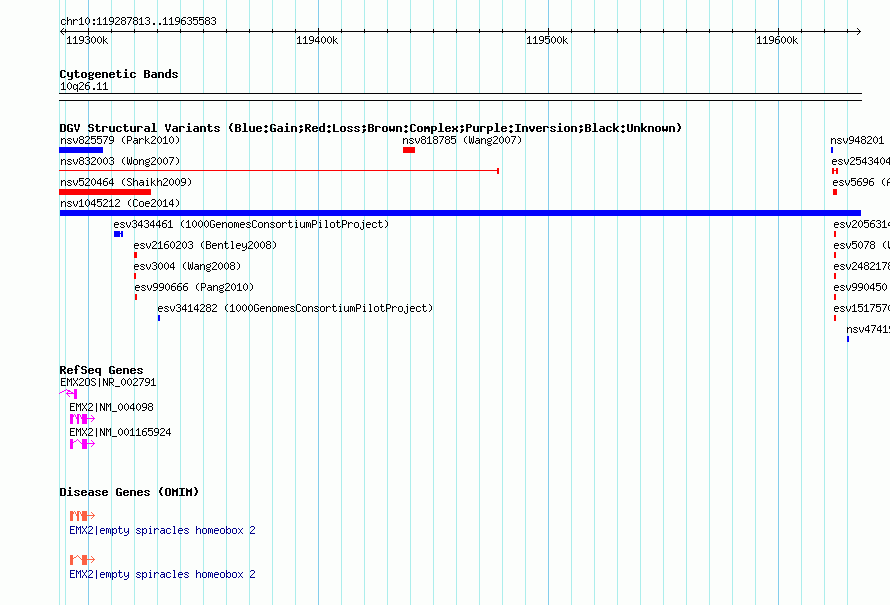Click the upper orange OMIM gene glyph
Screen dimensions: 890x605
tap(82, 516)
